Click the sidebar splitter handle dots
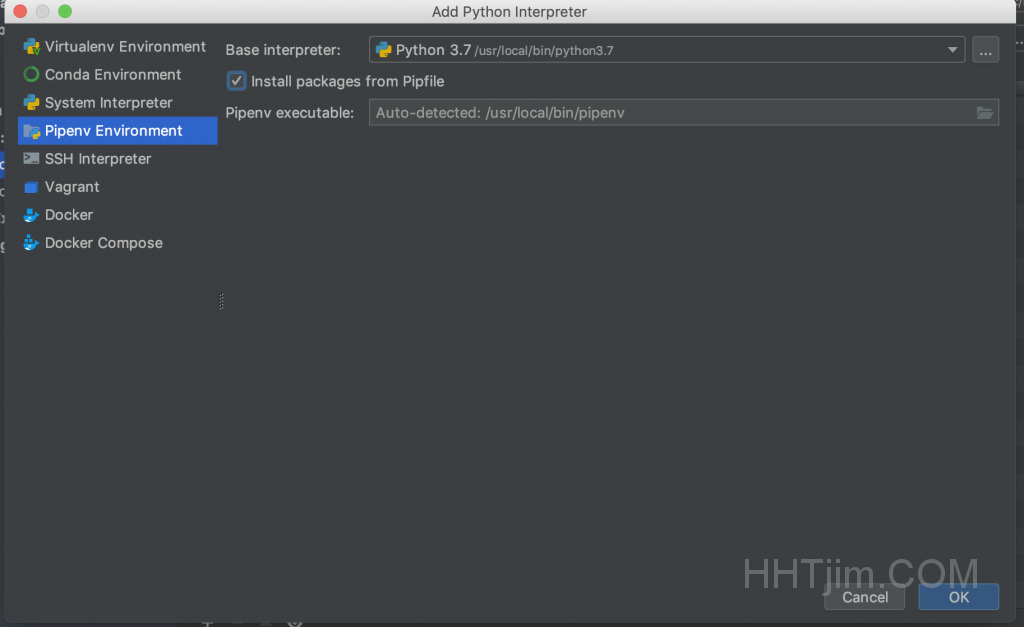 pyautogui.click(x=221, y=302)
